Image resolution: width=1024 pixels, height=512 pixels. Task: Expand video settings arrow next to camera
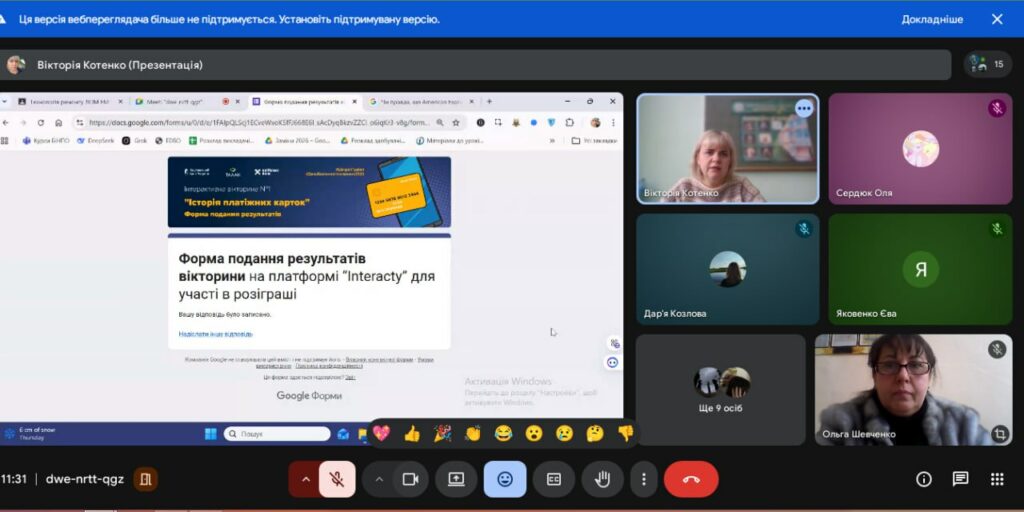(x=378, y=479)
